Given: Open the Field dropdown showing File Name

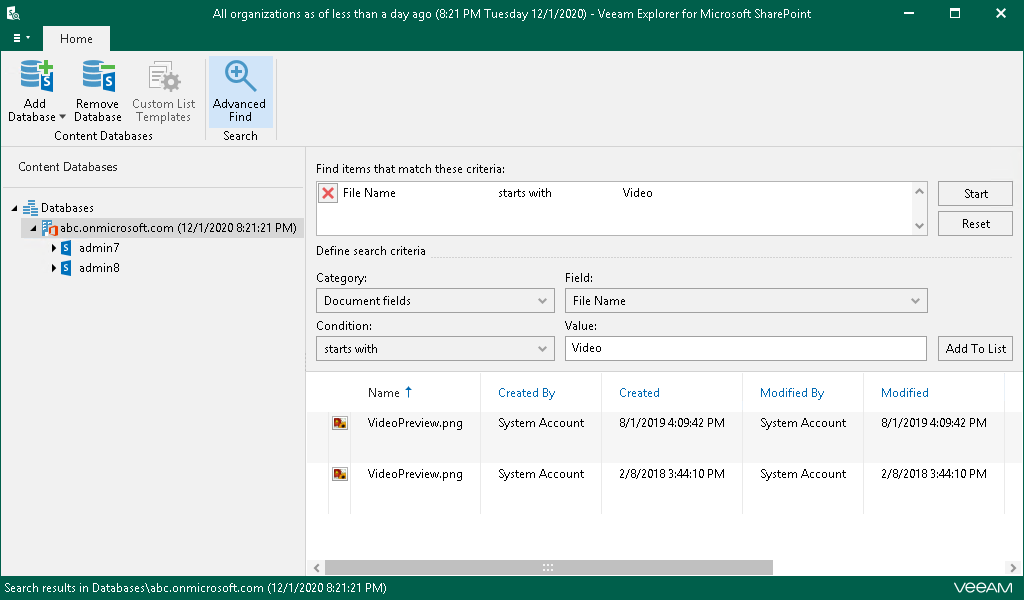Looking at the screenshot, I should tap(745, 301).
